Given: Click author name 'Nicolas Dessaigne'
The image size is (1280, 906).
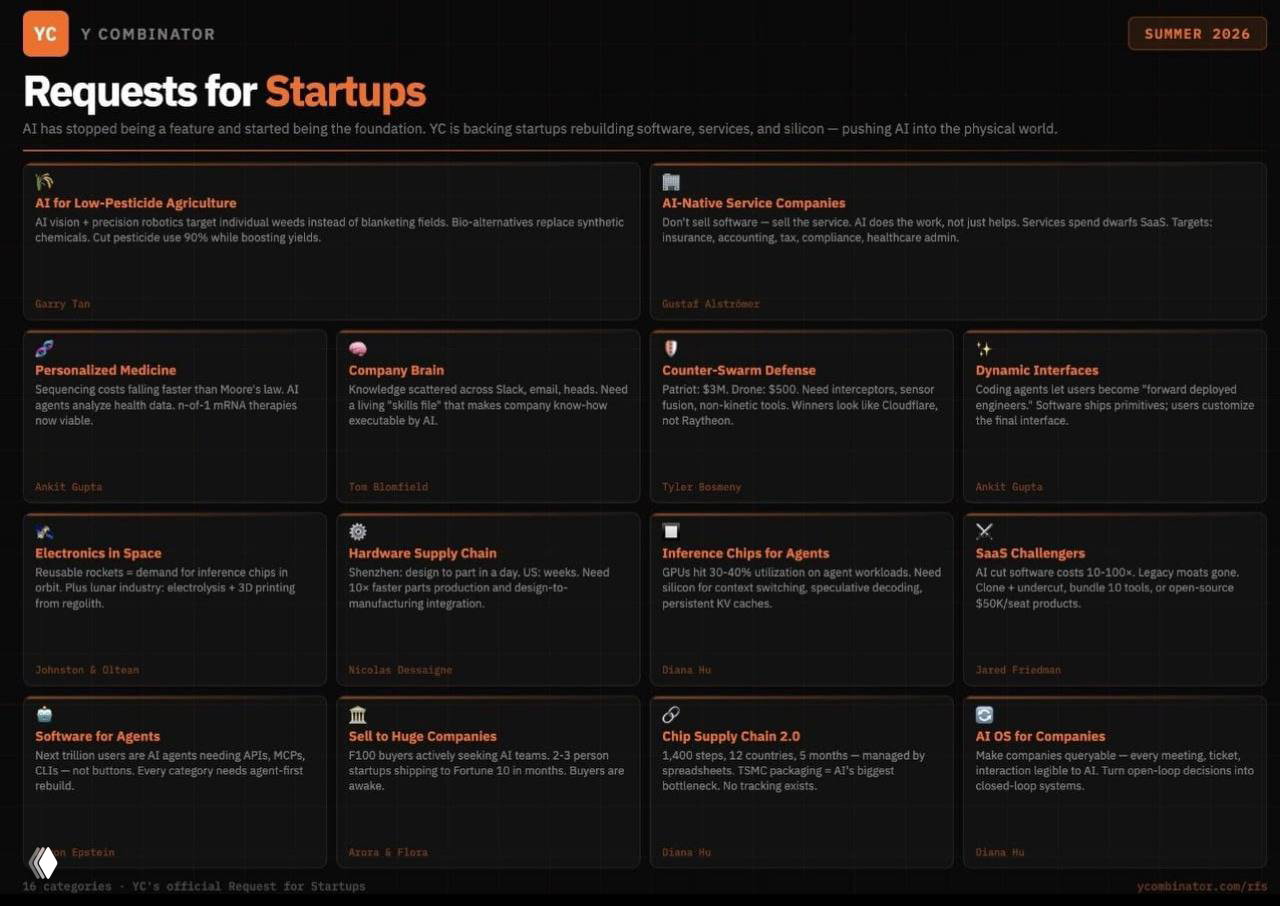Looking at the screenshot, I should 400,670.
